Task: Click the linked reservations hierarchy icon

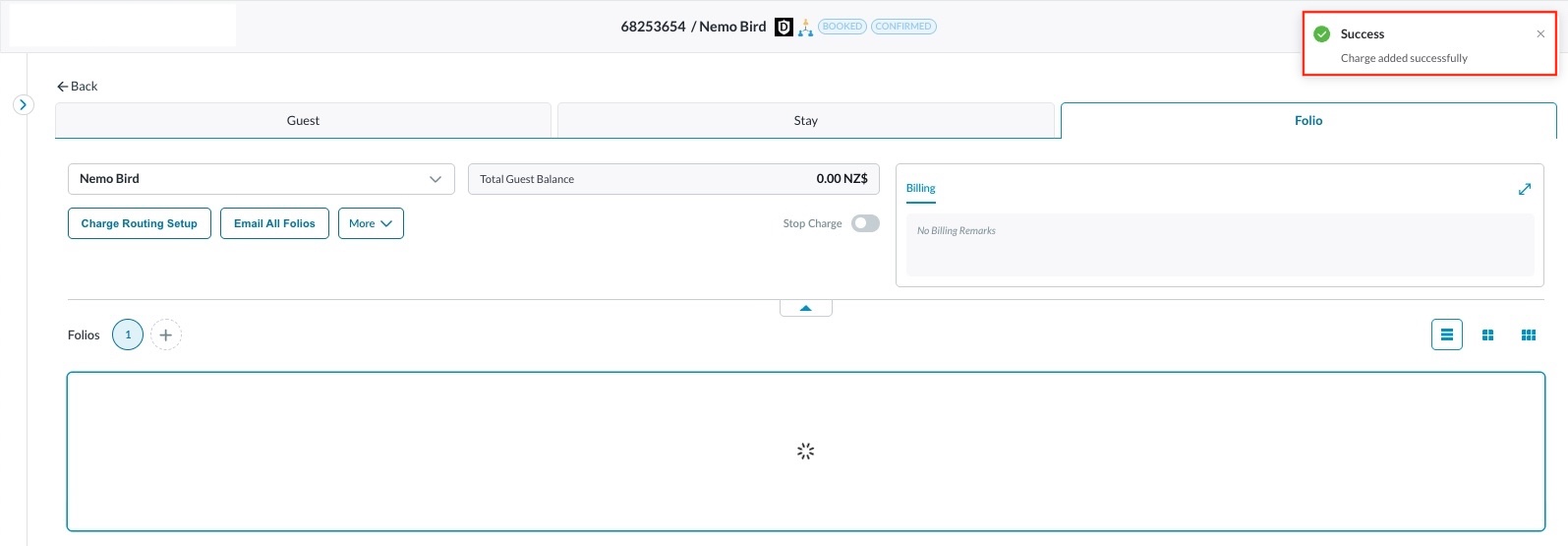Action: coord(805,28)
